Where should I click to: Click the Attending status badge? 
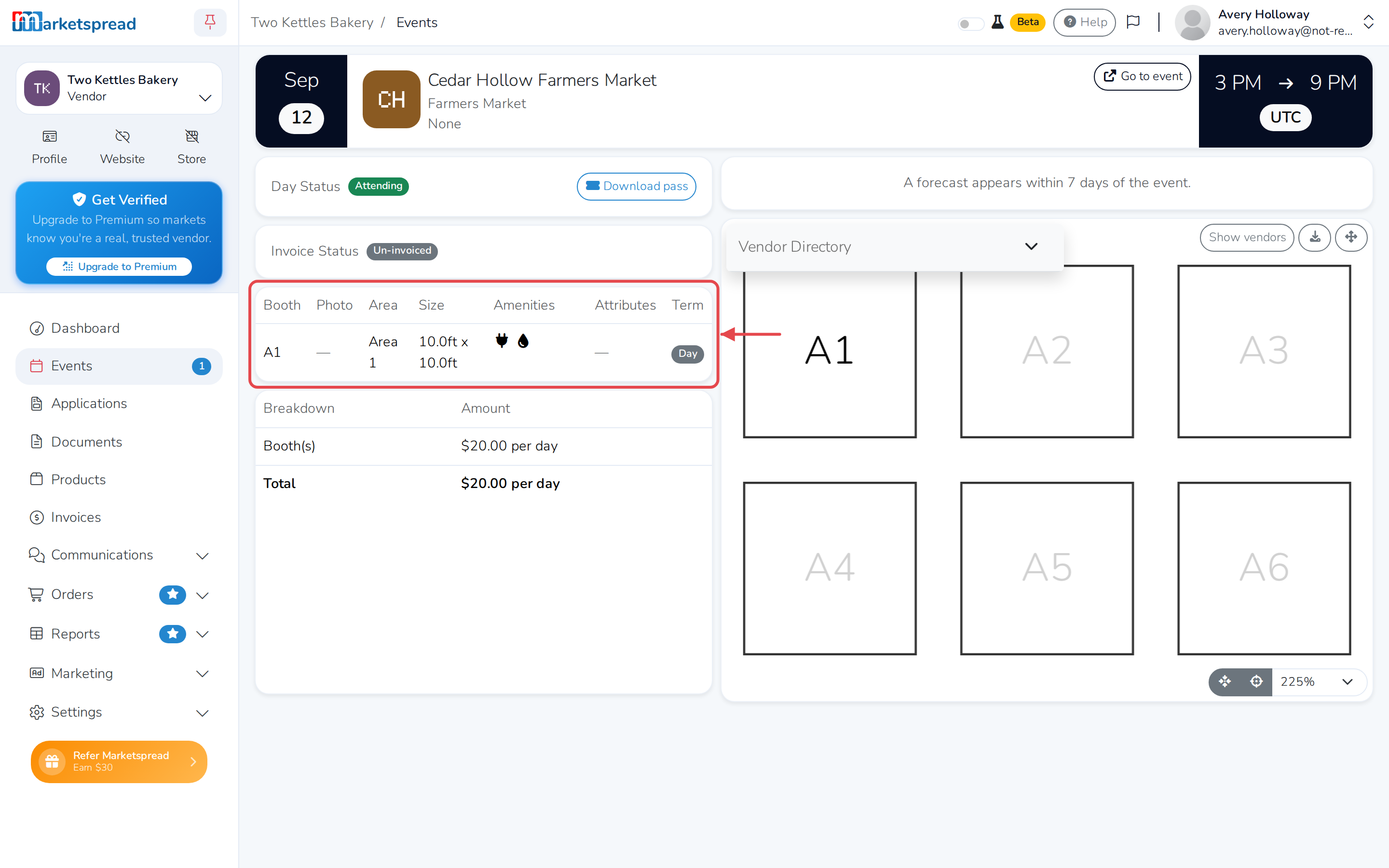[378, 186]
